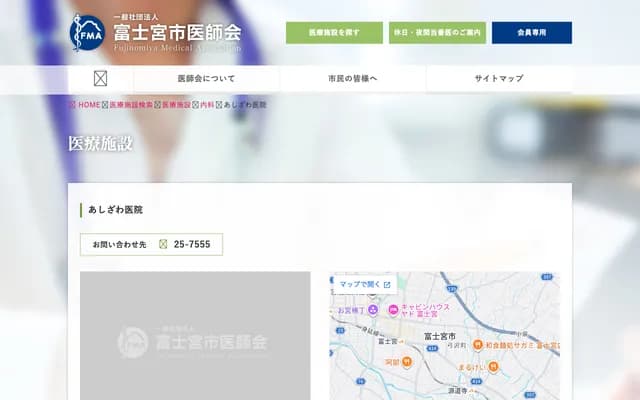Click the キャビンハウスヤド pink lodging marker
Viewport: 640px width, 400px height.
click(x=393, y=308)
